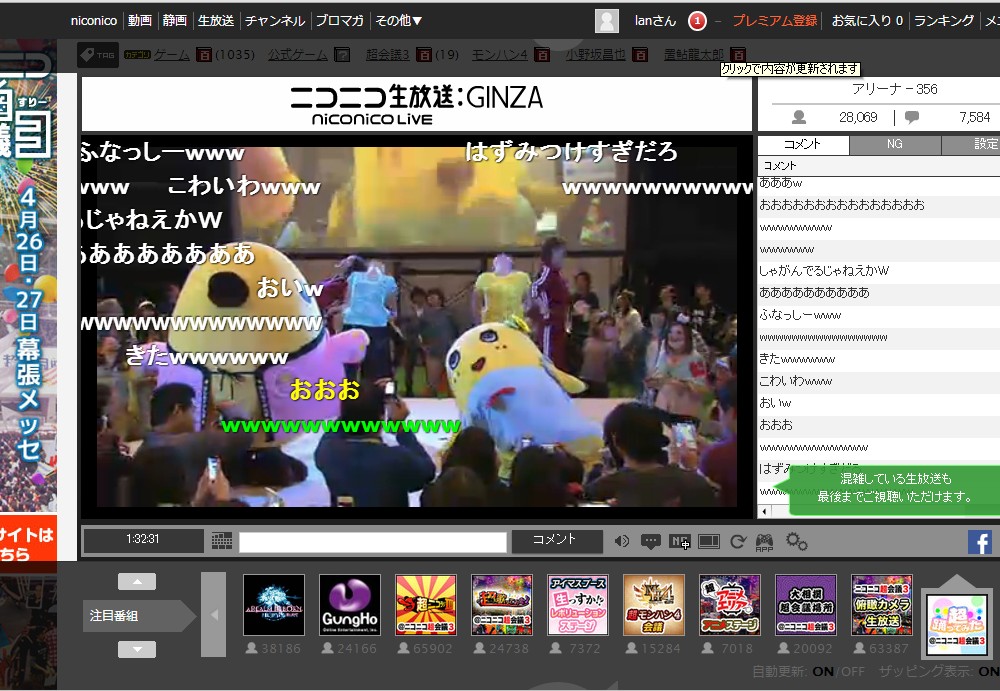
Task: Open ブロマガ in top navigation
Action: point(340,20)
